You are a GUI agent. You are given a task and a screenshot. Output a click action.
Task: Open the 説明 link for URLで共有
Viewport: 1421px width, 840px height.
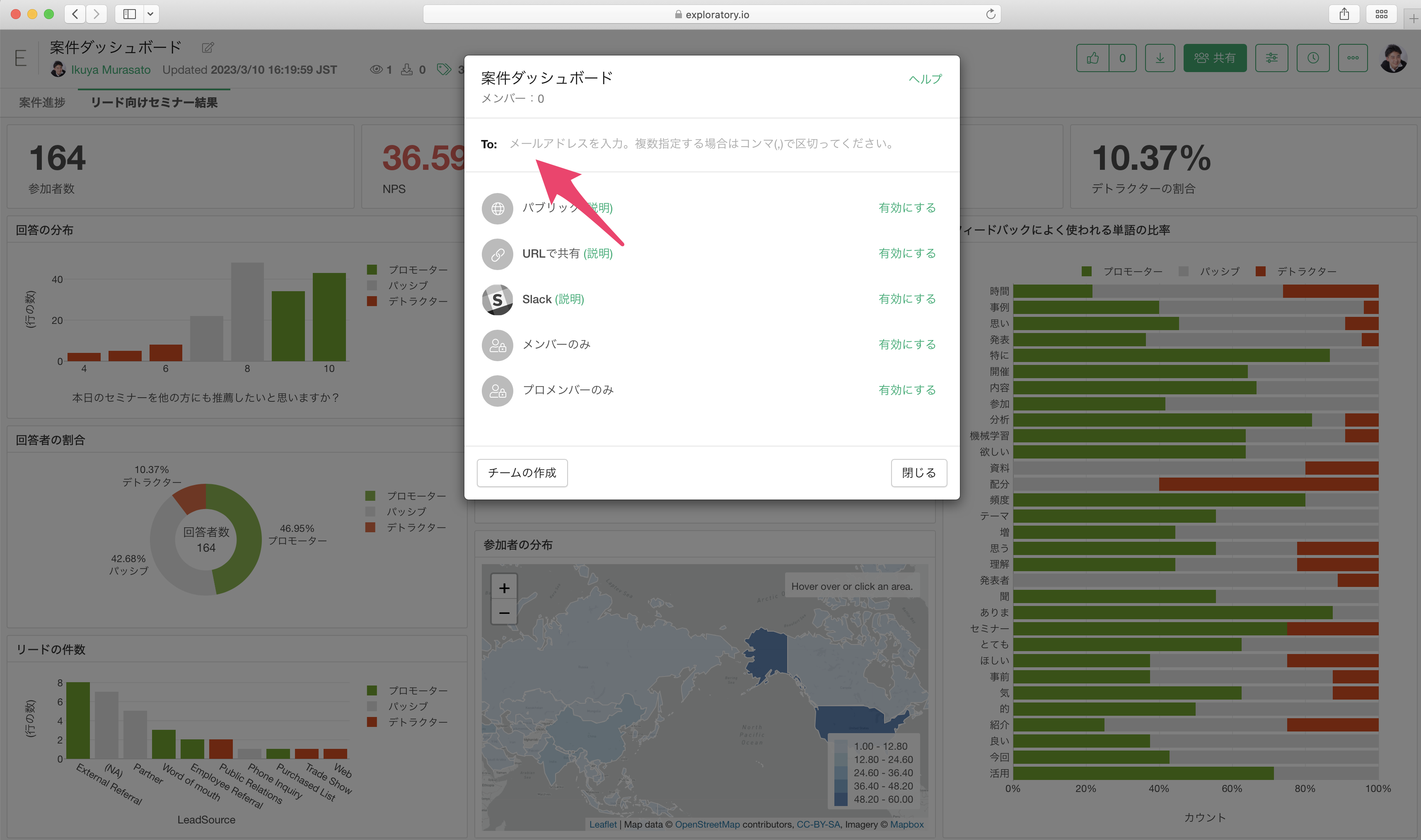click(x=598, y=253)
